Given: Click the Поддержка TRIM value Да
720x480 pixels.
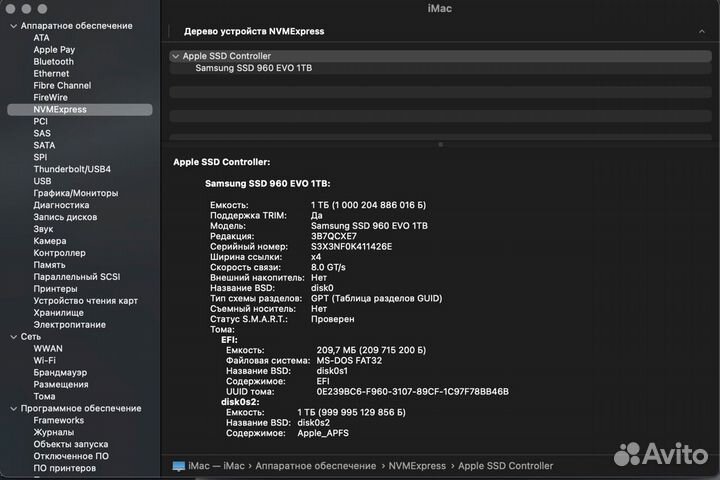Looking at the screenshot, I should 316,215.
